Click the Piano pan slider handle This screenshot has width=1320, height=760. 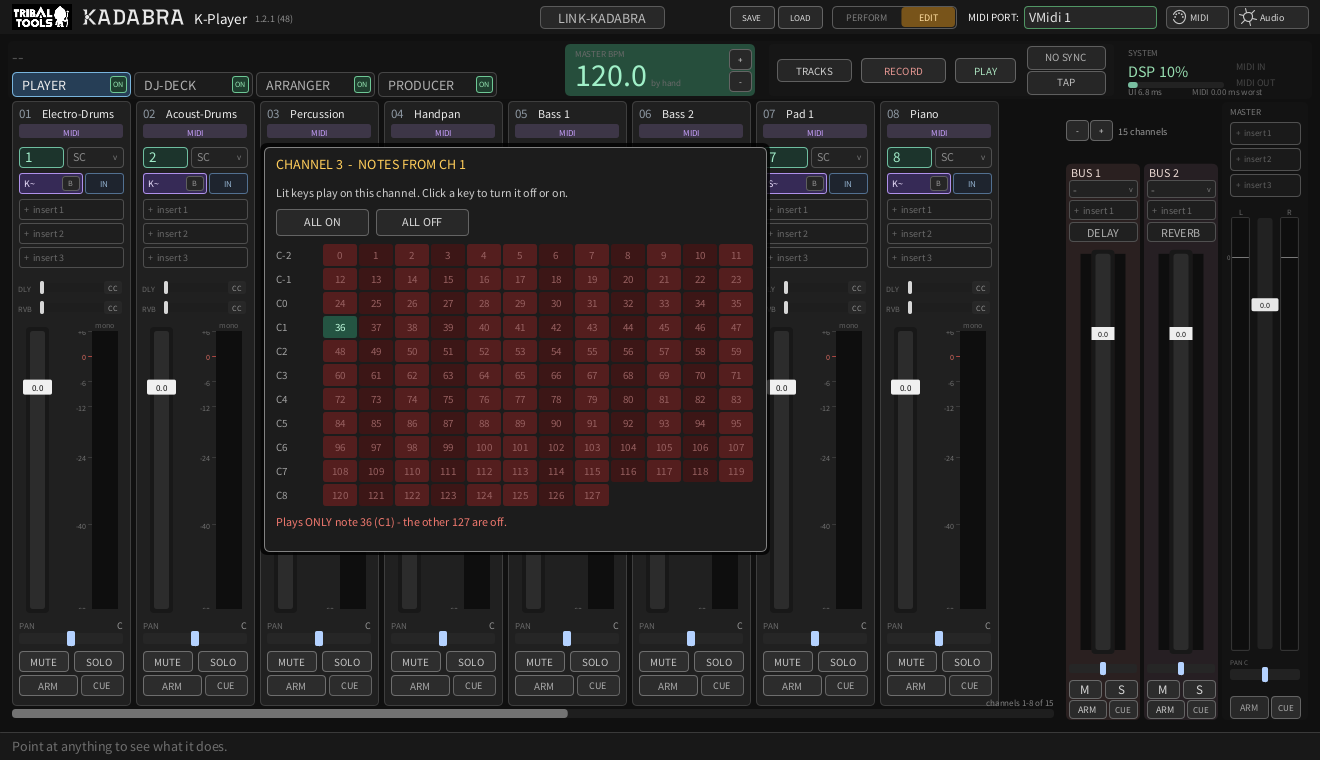[x=938, y=638]
